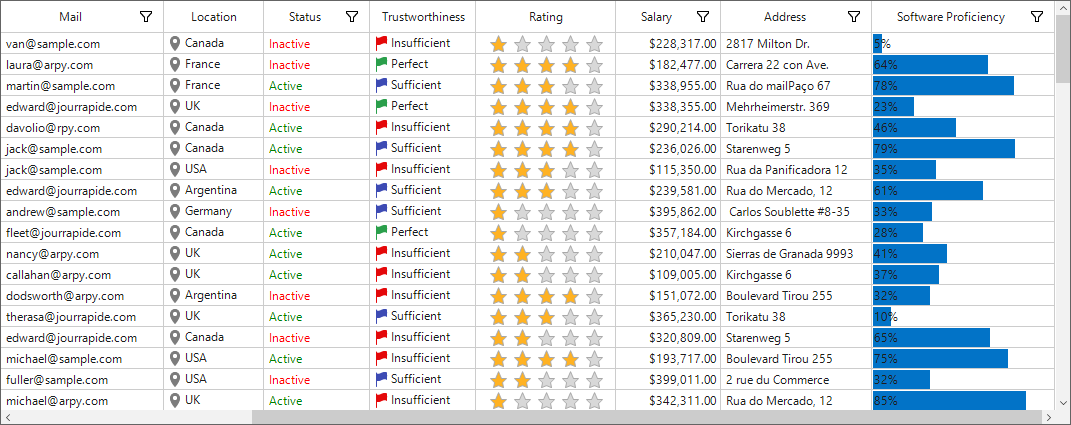Click the red flag in michael@arpy.com row

tap(381, 401)
